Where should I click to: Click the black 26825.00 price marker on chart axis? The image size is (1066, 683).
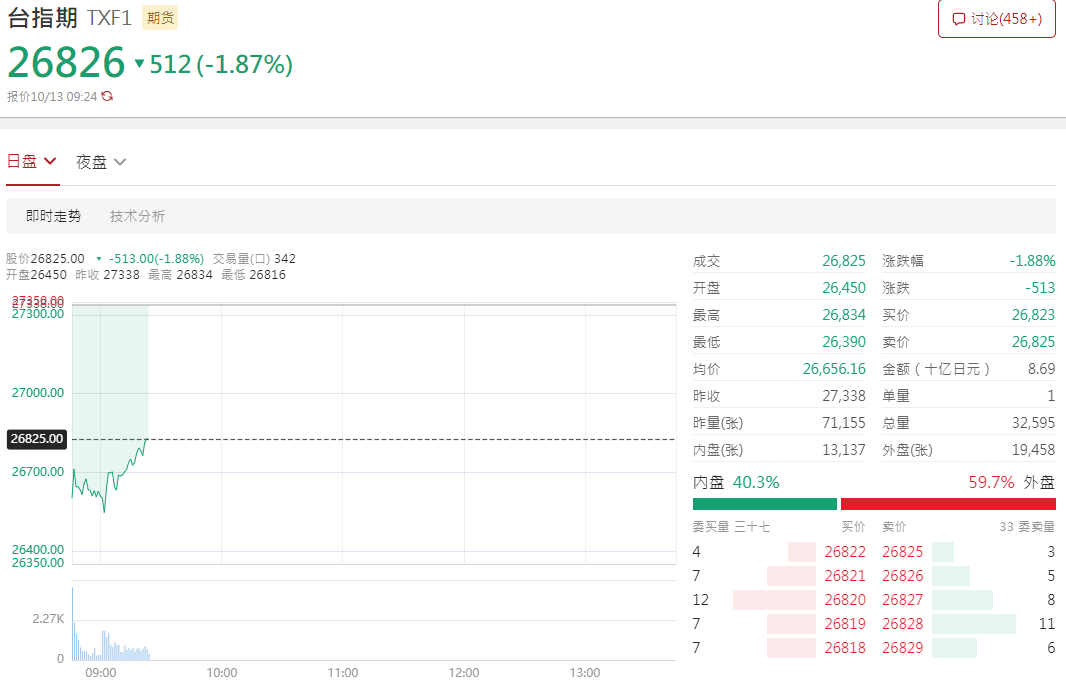coord(37,439)
